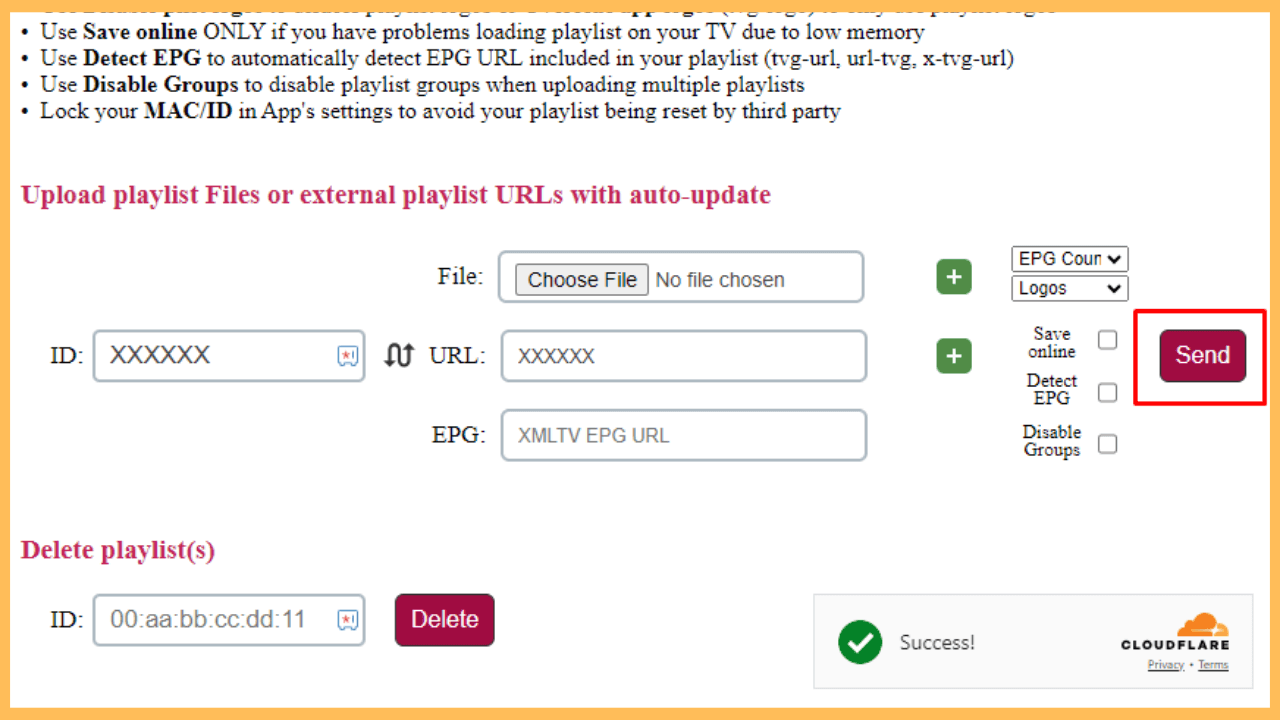Enable the Save online checkbox

pyautogui.click(x=1107, y=340)
